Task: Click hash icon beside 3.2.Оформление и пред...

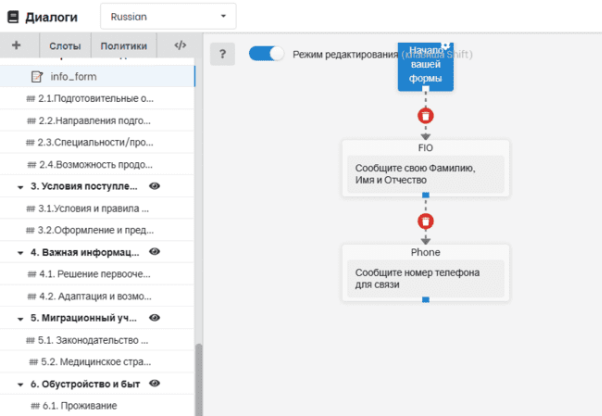Action: (x=30, y=231)
